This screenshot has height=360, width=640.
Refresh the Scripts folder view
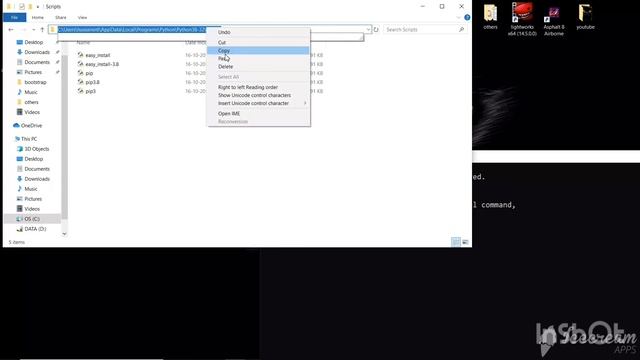pos(376,30)
